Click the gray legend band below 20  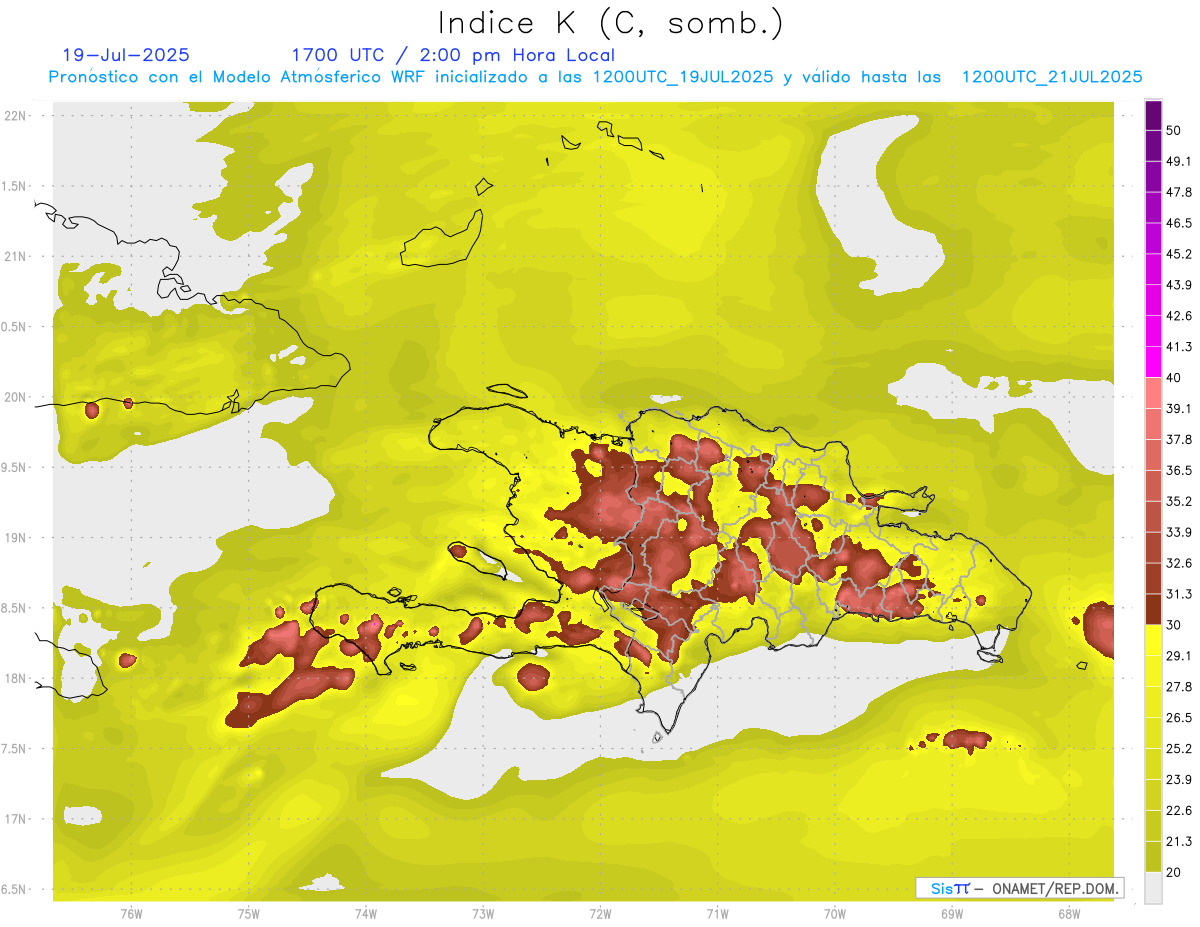click(x=1154, y=888)
